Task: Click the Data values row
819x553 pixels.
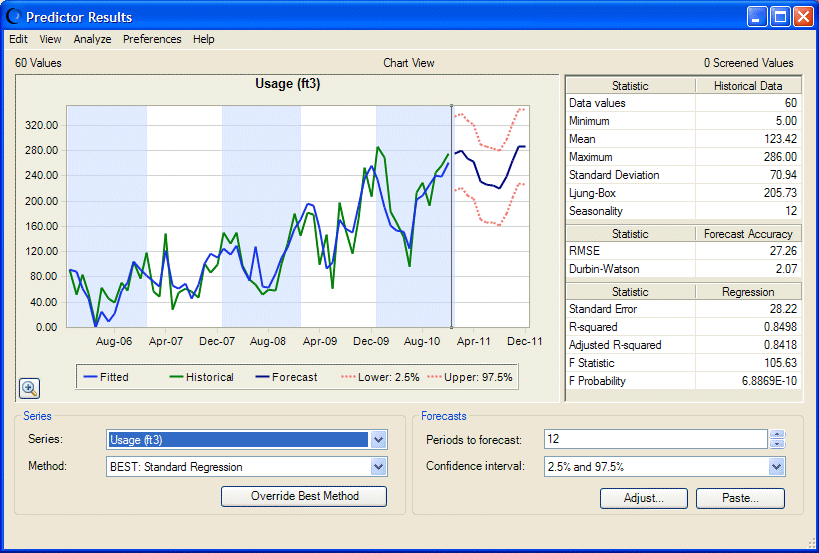Action: pyautogui.click(x=683, y=103)
